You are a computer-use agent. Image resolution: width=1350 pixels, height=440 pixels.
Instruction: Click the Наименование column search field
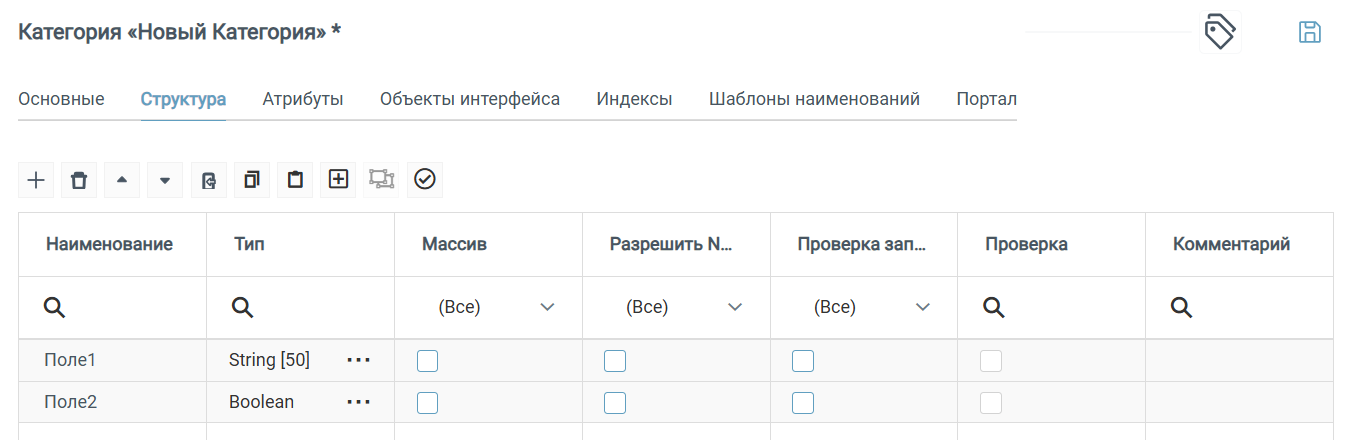tap(112, 308)
